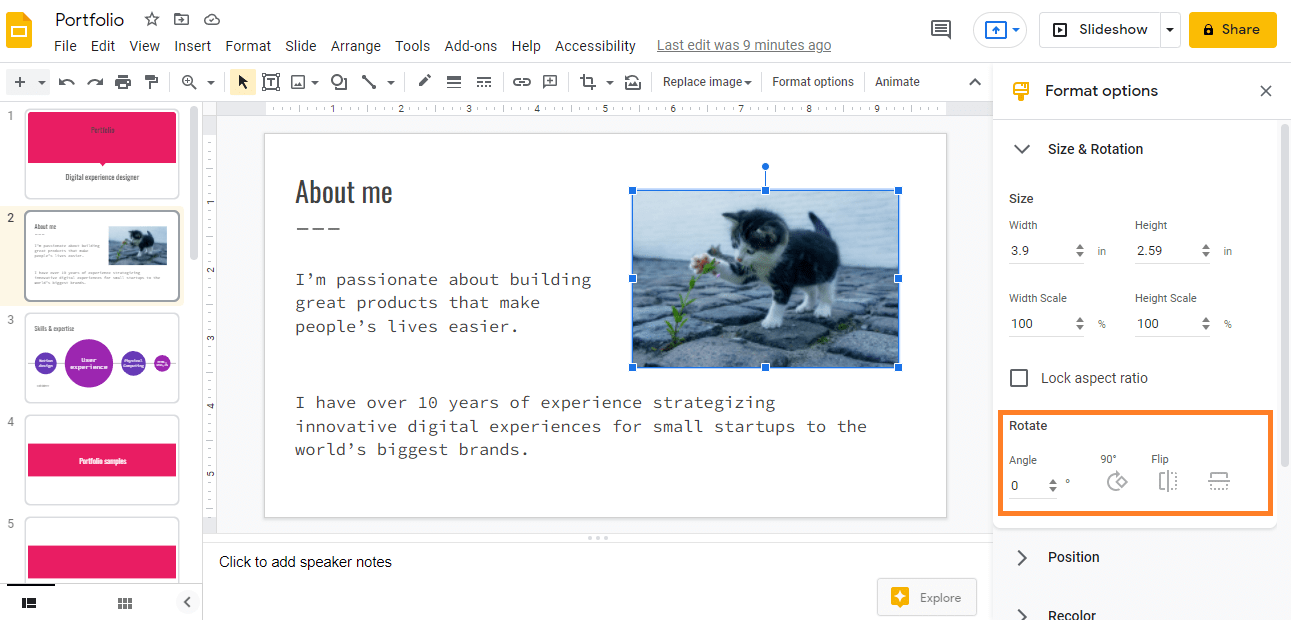Flip the image vertically
The image size is (1291, 620).
tap(1218, 481)
